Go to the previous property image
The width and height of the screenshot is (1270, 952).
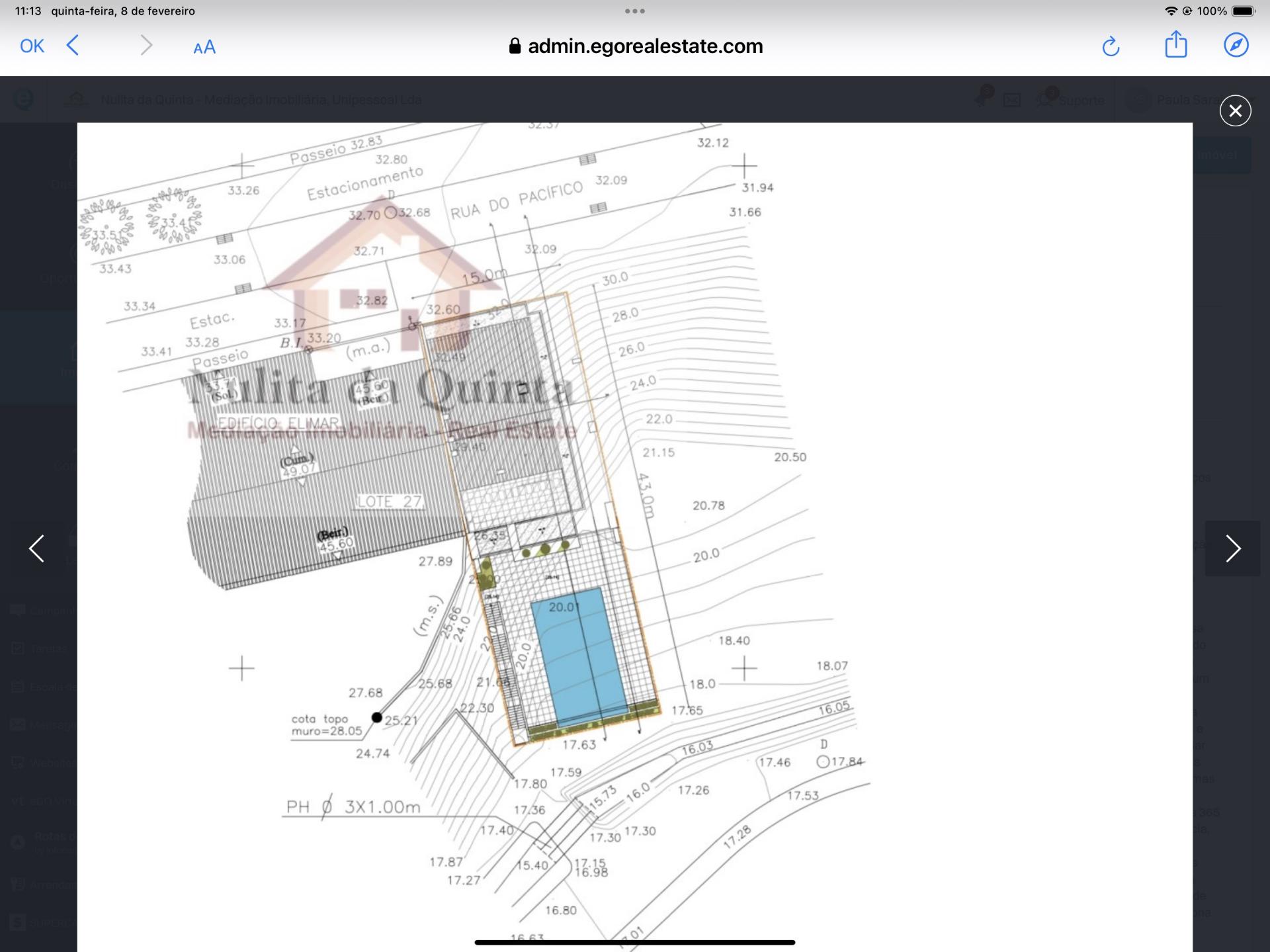[37, 548]
